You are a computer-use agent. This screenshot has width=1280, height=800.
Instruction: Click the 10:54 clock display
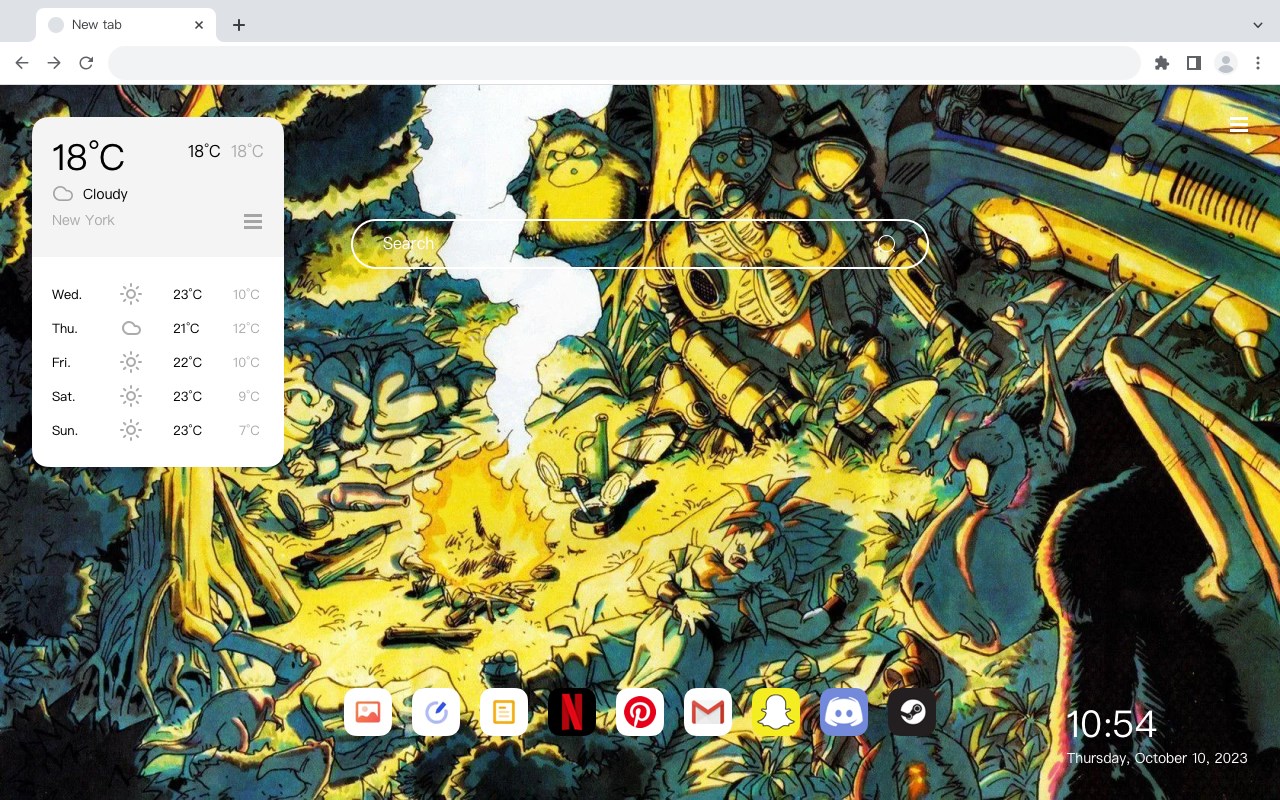point(1111,724)
